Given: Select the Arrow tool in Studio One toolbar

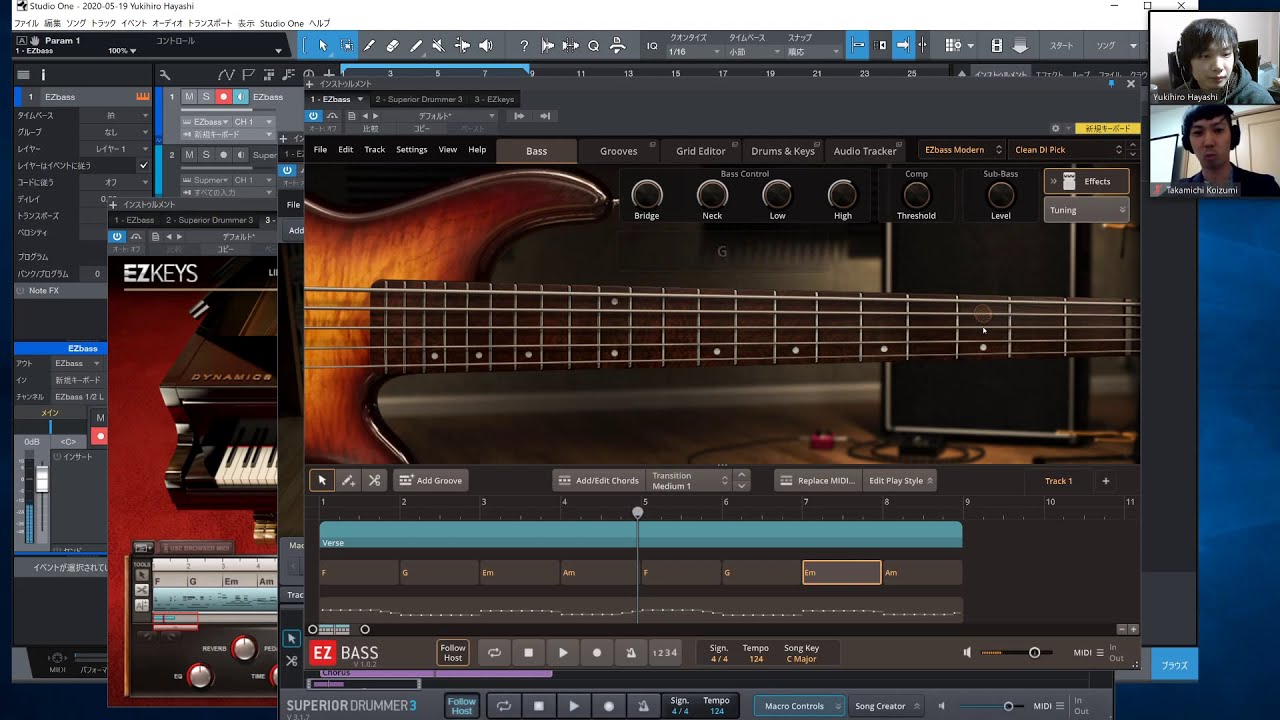Looking at the screenshot, I should tap(322, 45).
